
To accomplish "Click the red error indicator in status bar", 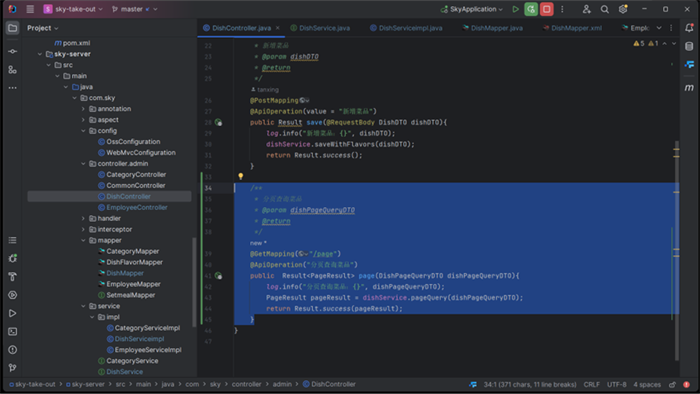I will (x=687, y=384).
